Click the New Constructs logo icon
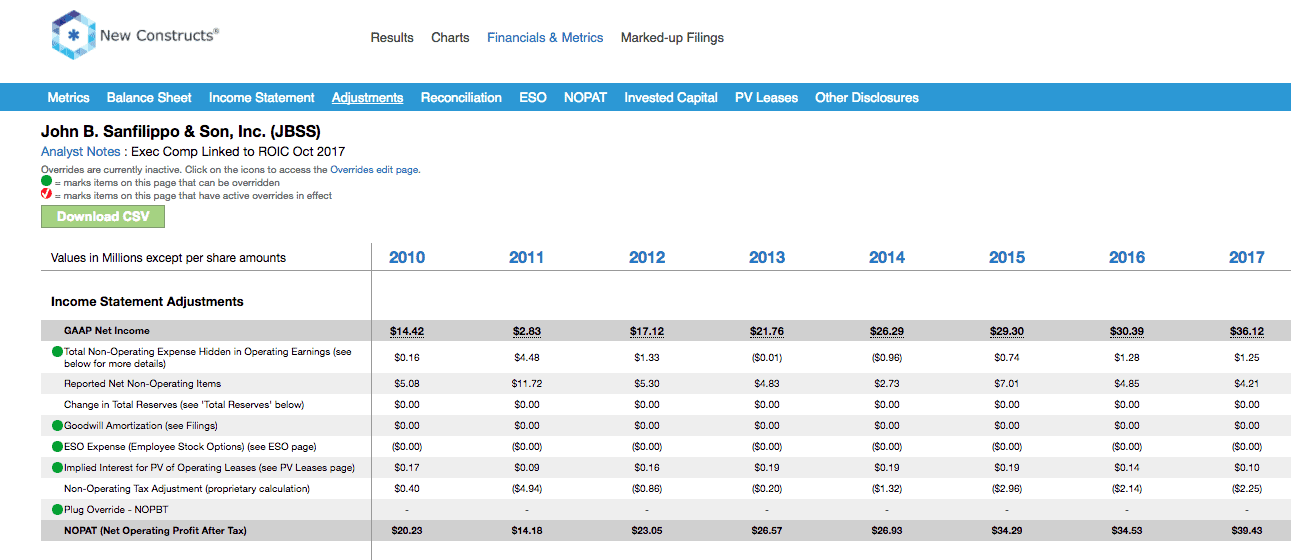The width and height of the screenshot is (1291, 560). tap(74, 36)
